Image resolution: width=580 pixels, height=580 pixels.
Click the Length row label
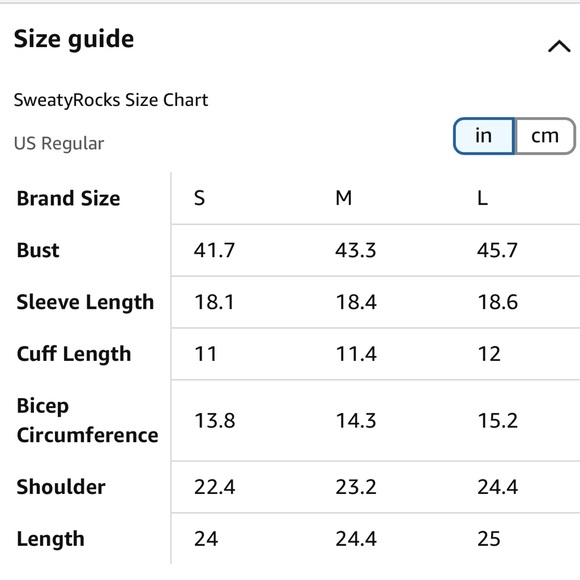point(51,539)
